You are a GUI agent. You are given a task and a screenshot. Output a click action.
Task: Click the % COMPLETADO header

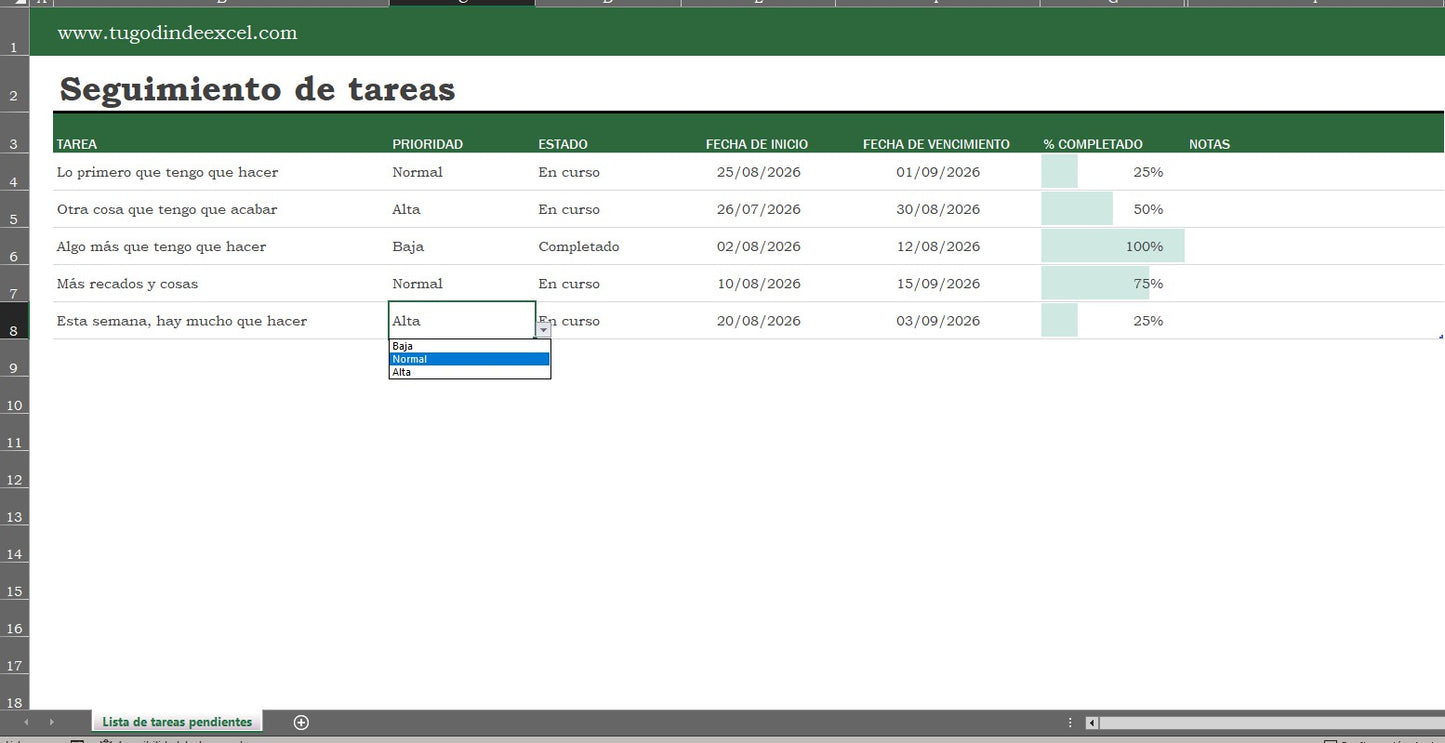point(1093,144)
